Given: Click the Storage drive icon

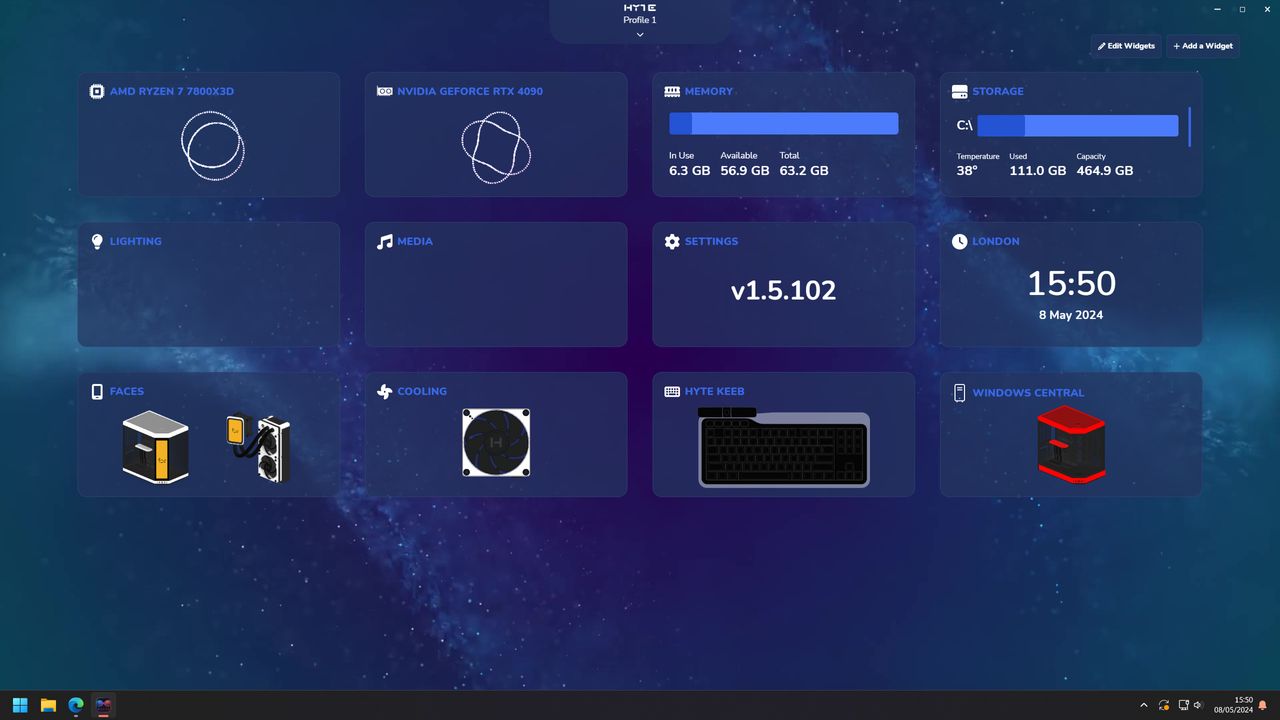Looking at the screenshot, I should (960, 91).
